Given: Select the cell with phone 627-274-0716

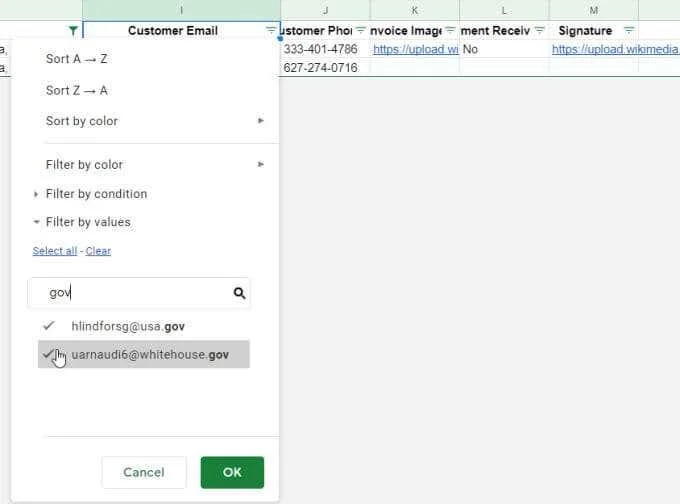Looking at the screenshot, I should click(326, 68).
